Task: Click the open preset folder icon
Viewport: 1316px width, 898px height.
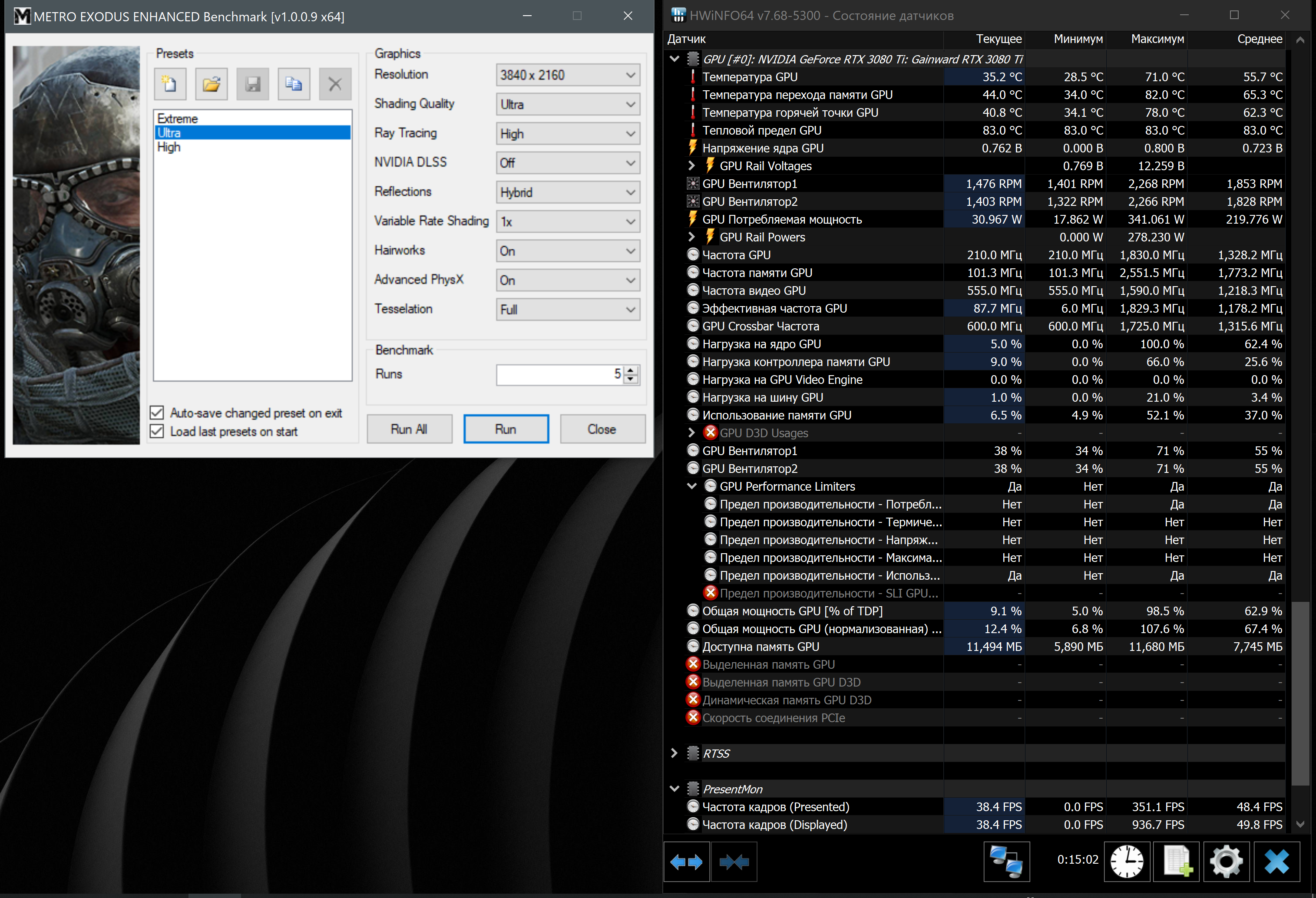Action: [211, 84]
